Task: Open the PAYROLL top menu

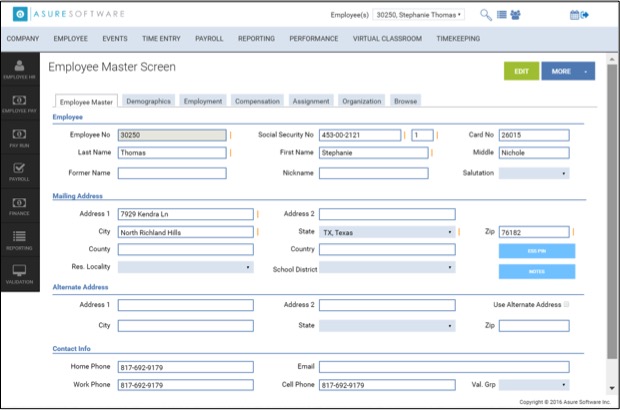Action: 209,39
